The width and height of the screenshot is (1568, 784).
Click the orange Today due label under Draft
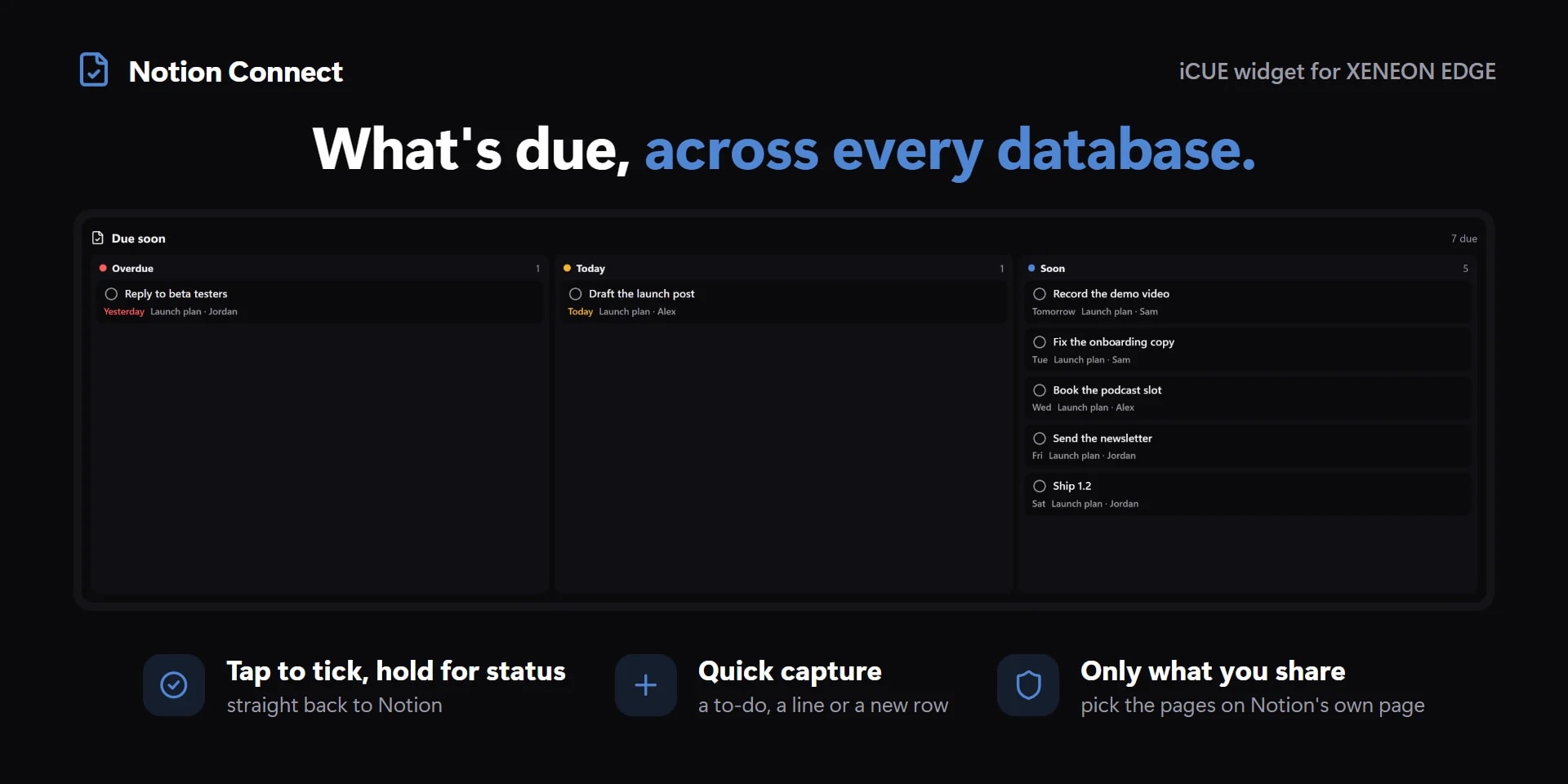pyautogui.click(x=580, y=312)
